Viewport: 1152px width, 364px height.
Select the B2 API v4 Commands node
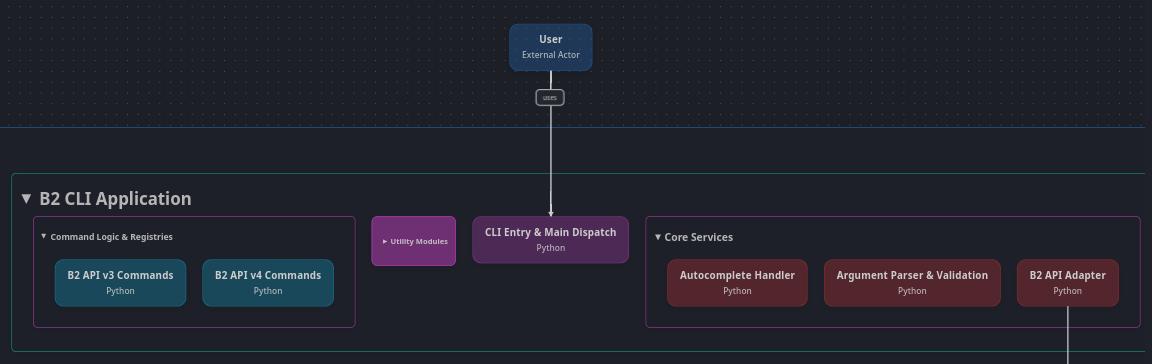click(268, 282)
